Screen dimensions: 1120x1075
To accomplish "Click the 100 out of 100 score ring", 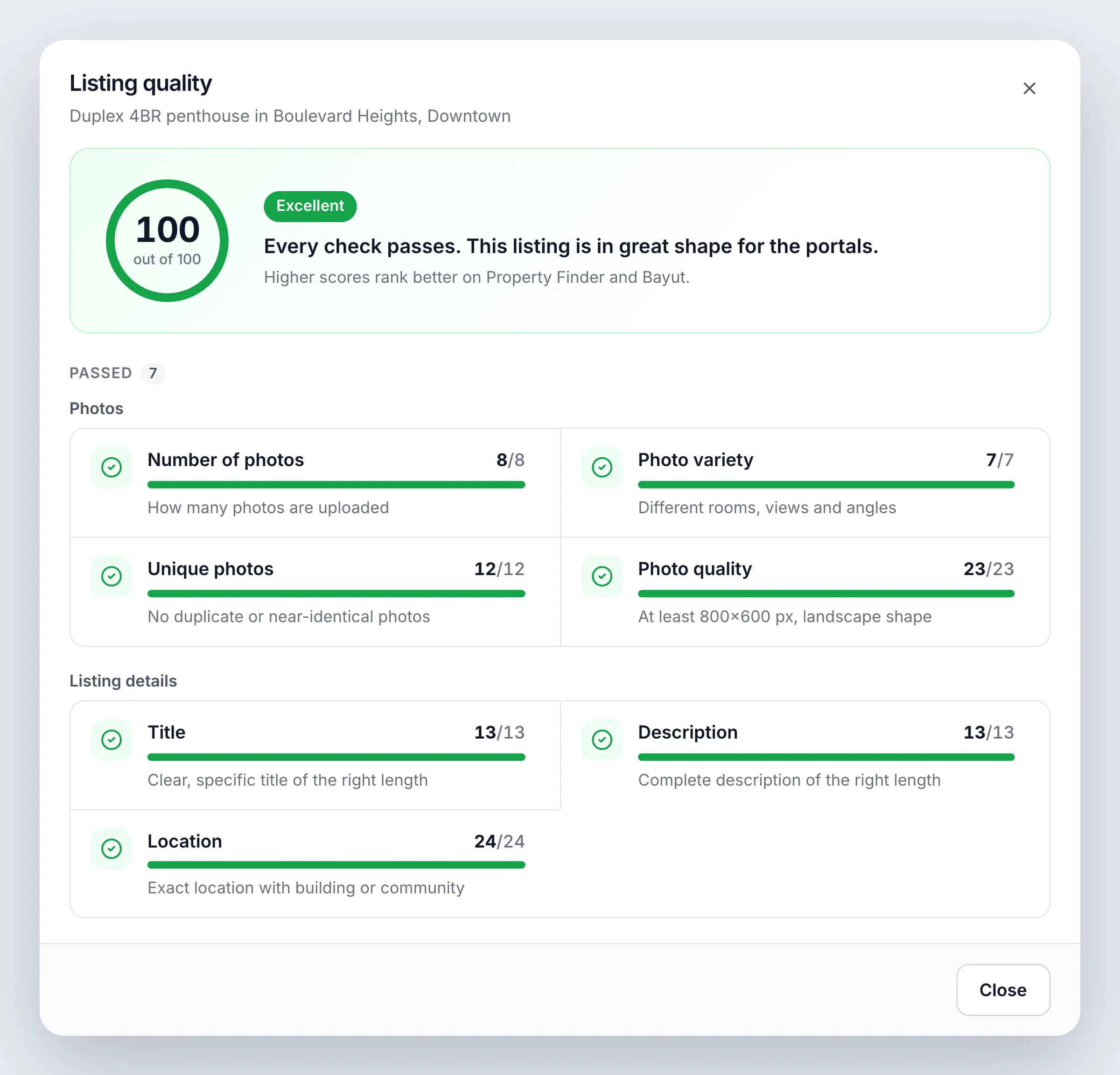I will tap(167, 240).
